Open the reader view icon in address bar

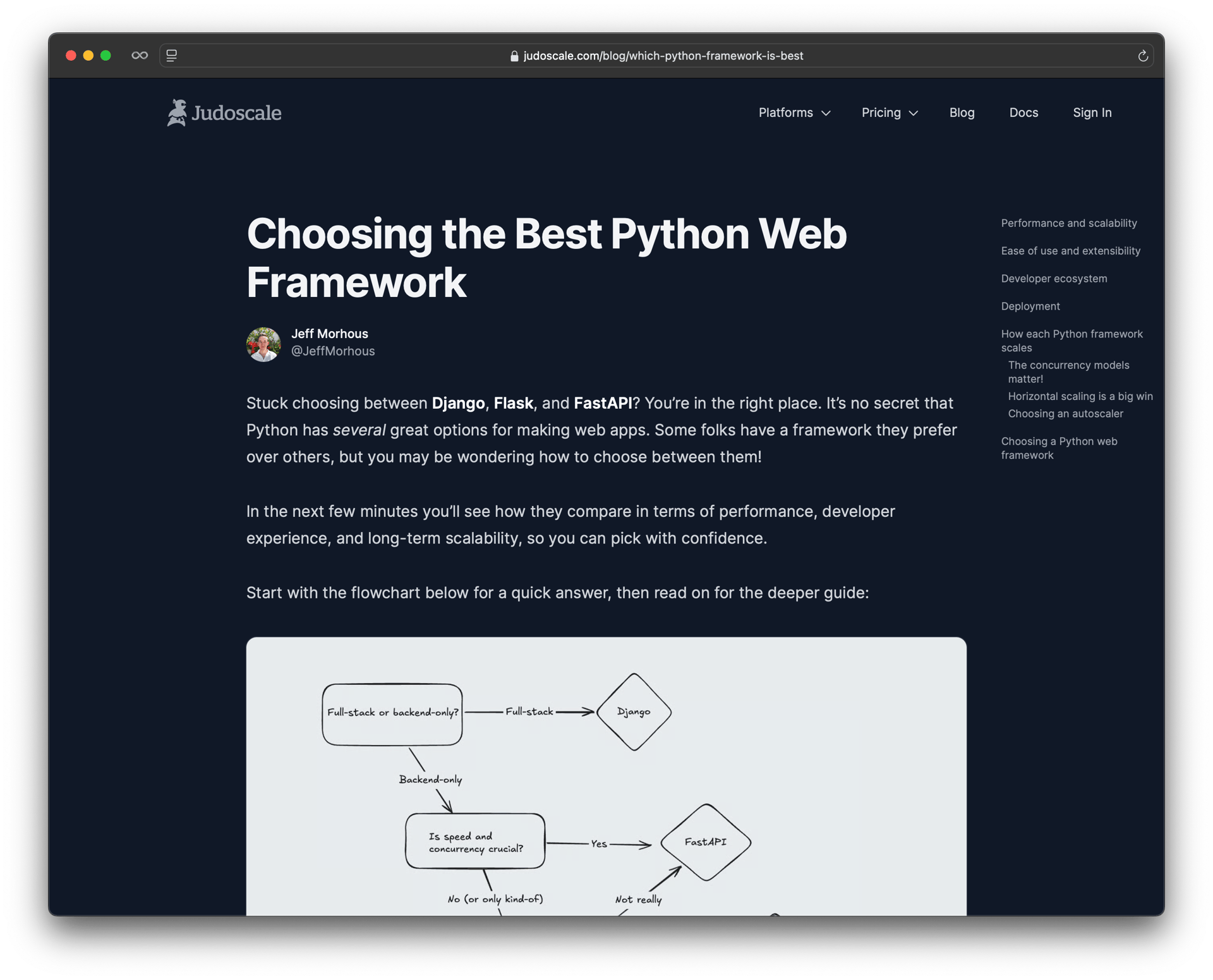click(171, 56)
